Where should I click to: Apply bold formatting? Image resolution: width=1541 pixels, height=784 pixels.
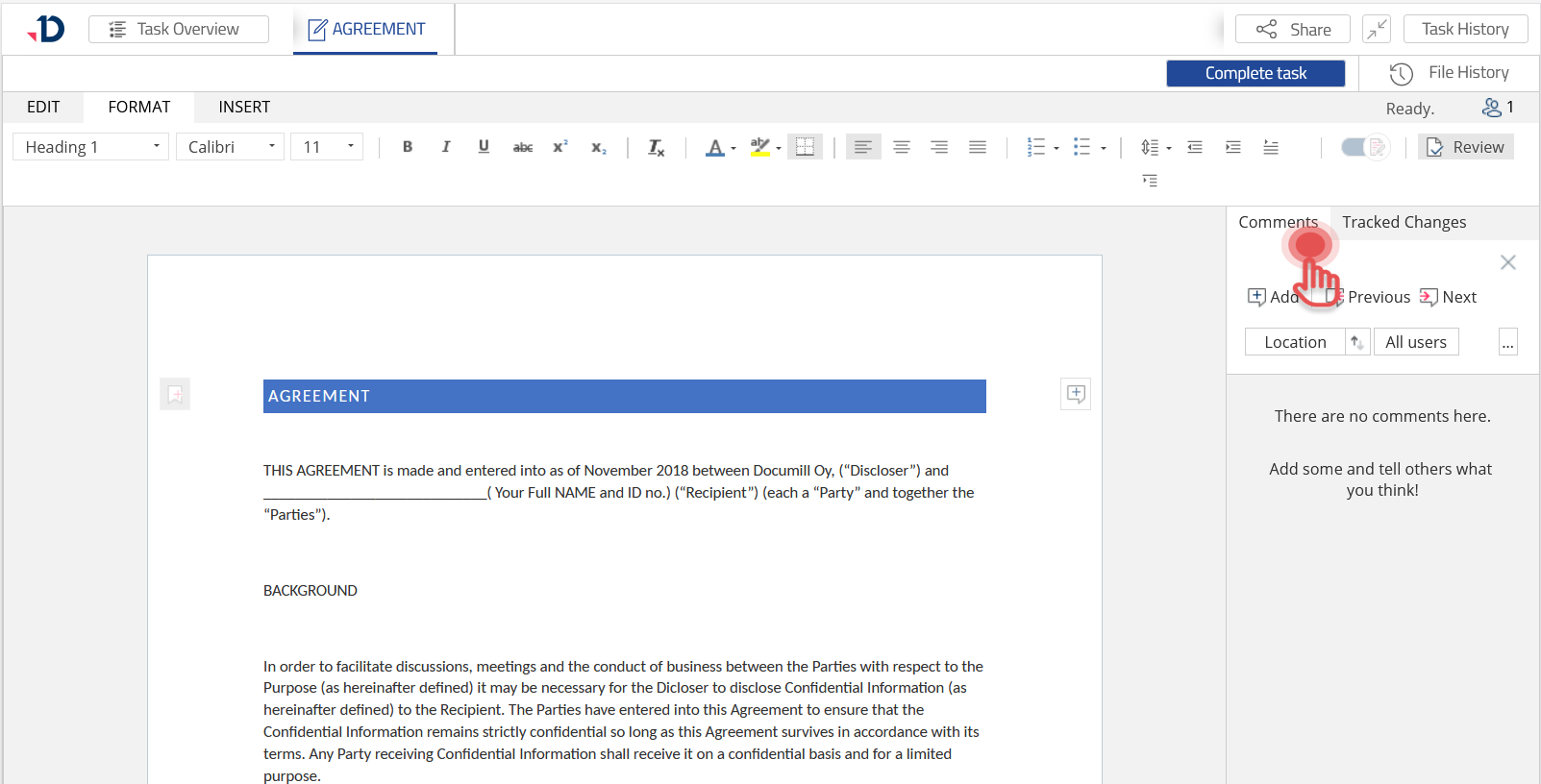[x=408, y=147]
